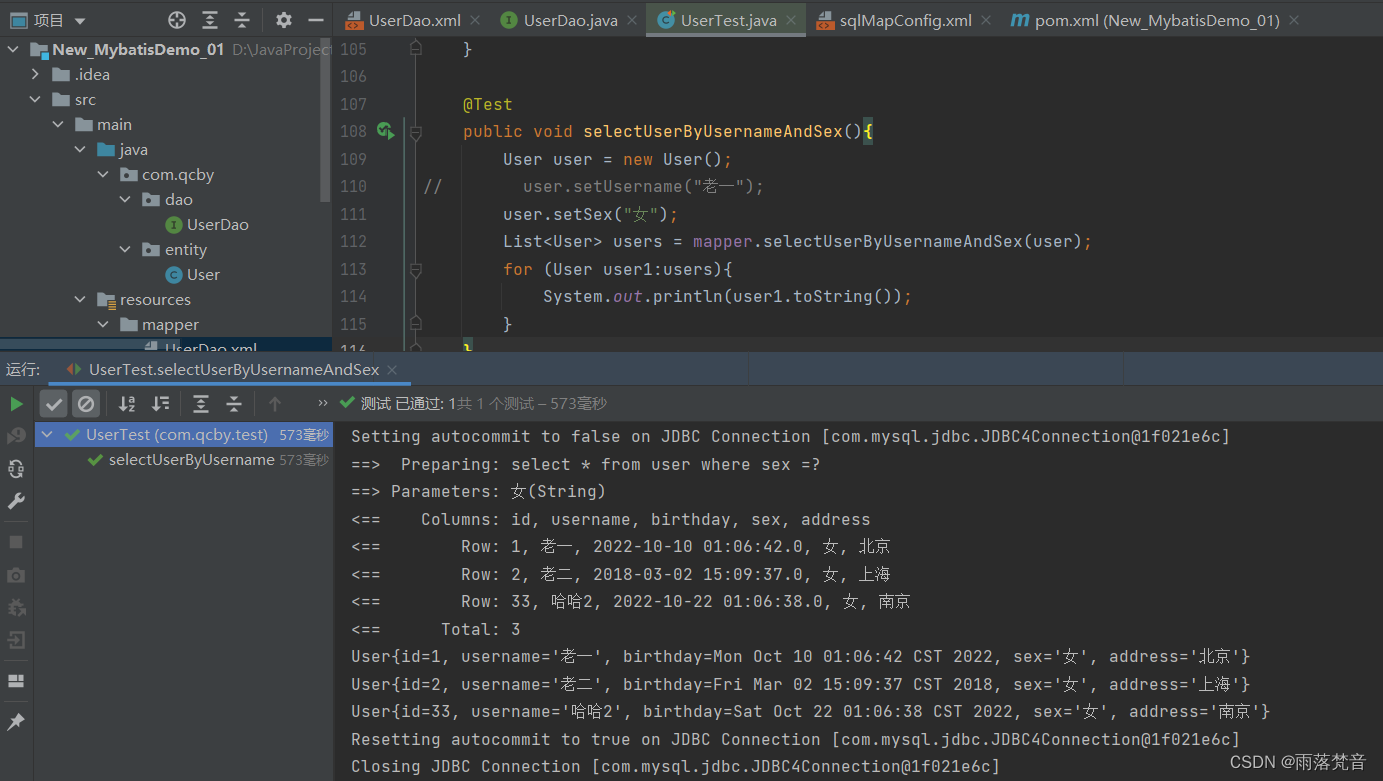
Task: Expand all nodes in the test results tree
Action: coord(200,403)
